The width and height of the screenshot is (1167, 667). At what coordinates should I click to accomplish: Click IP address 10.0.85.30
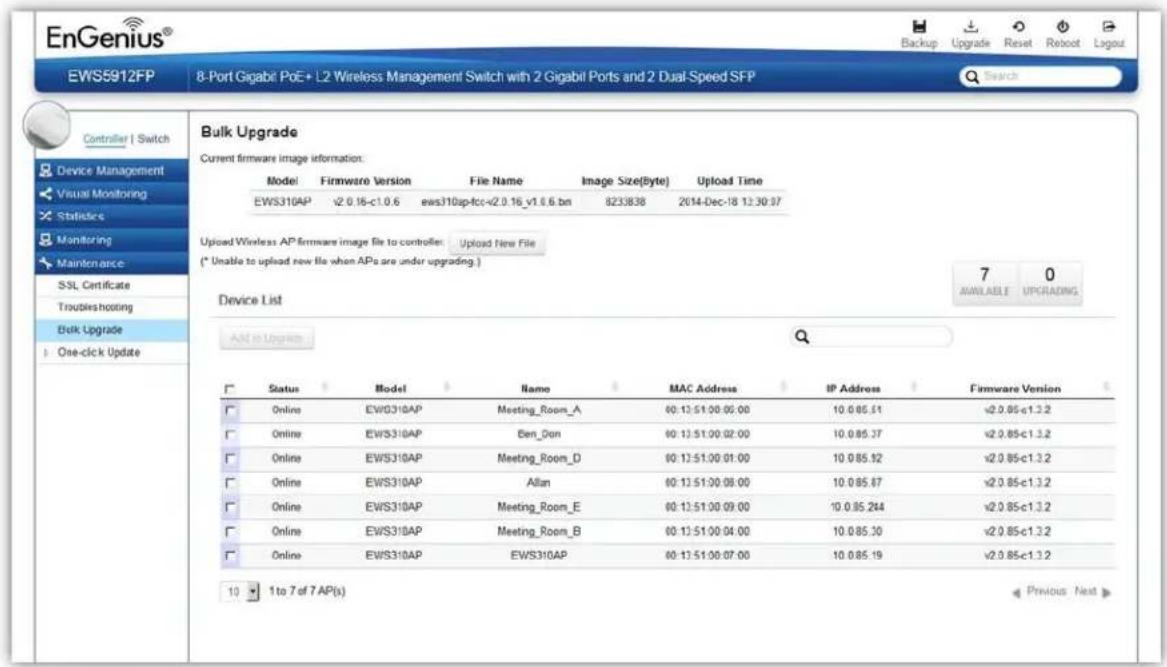[x=857, y=532]
